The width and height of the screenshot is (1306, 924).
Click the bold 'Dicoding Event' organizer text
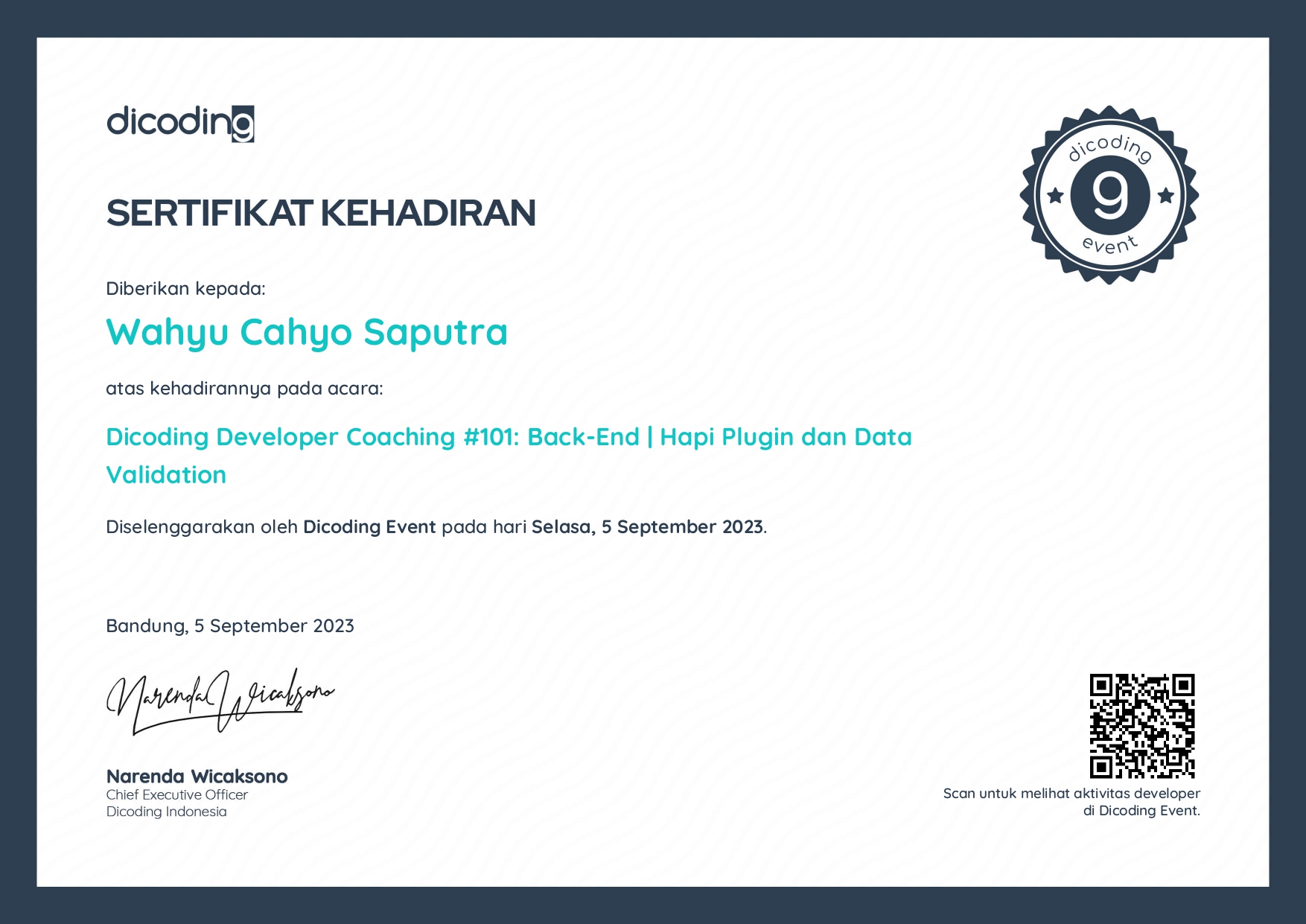(369, 527)
